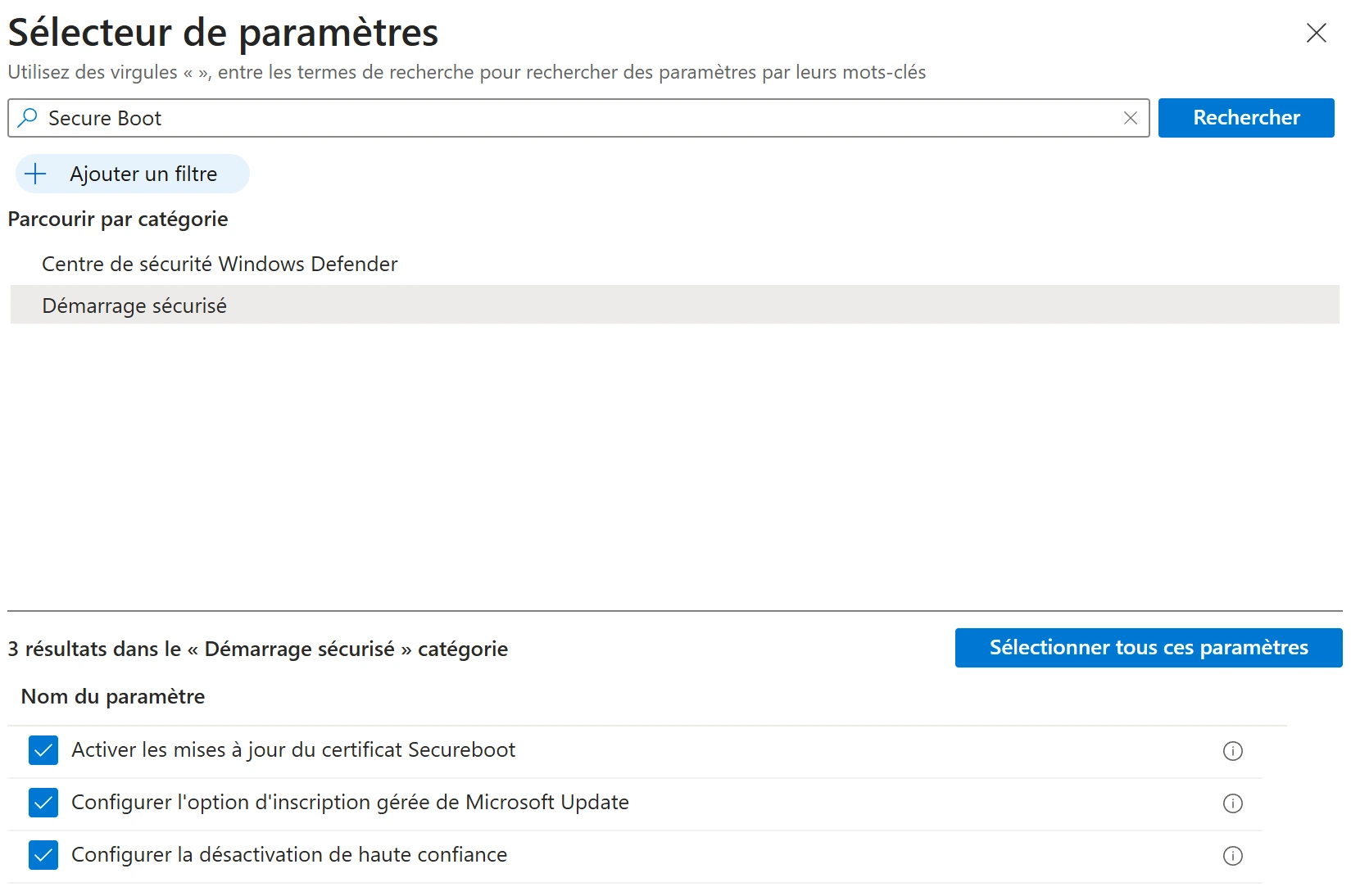The width and height of the screenshot is (1351, 896).
Task: Close the Sélecteur de paramètres dialog
Action: point(1316,33)
